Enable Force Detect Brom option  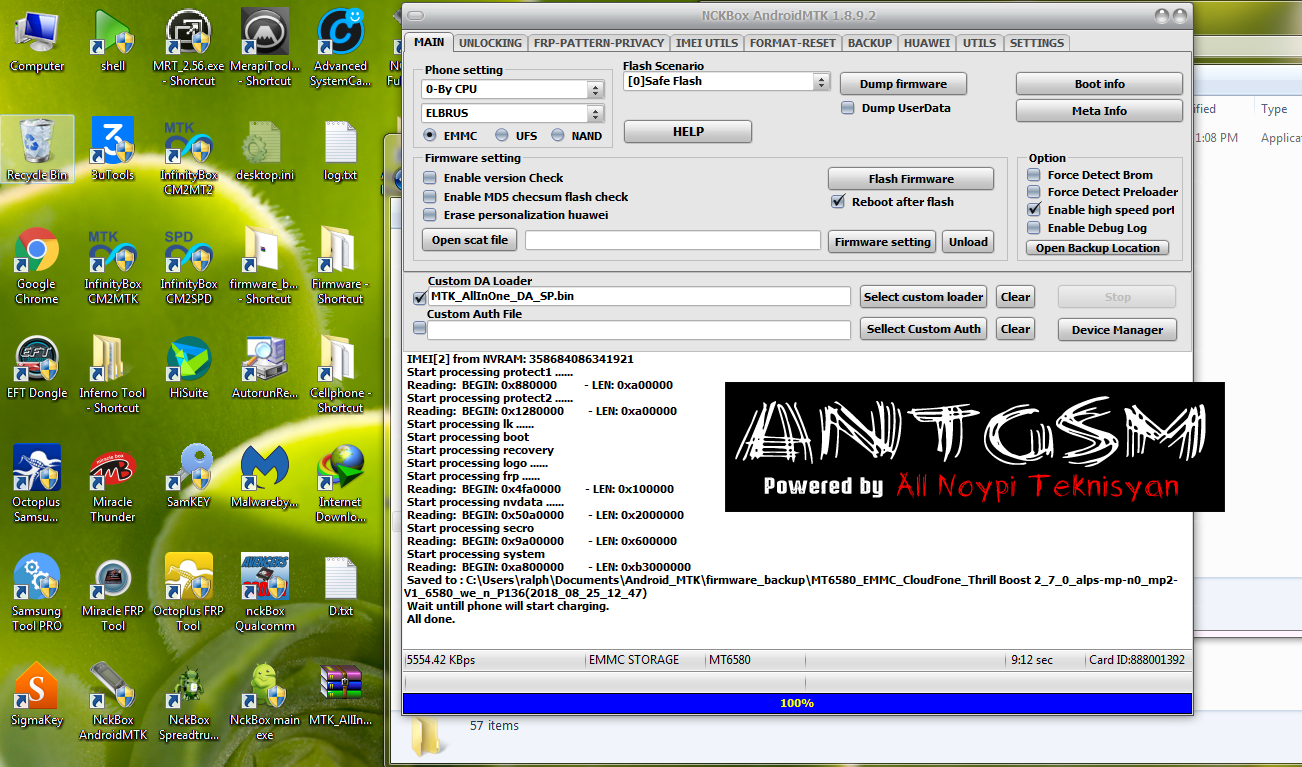coord(1034,175)
